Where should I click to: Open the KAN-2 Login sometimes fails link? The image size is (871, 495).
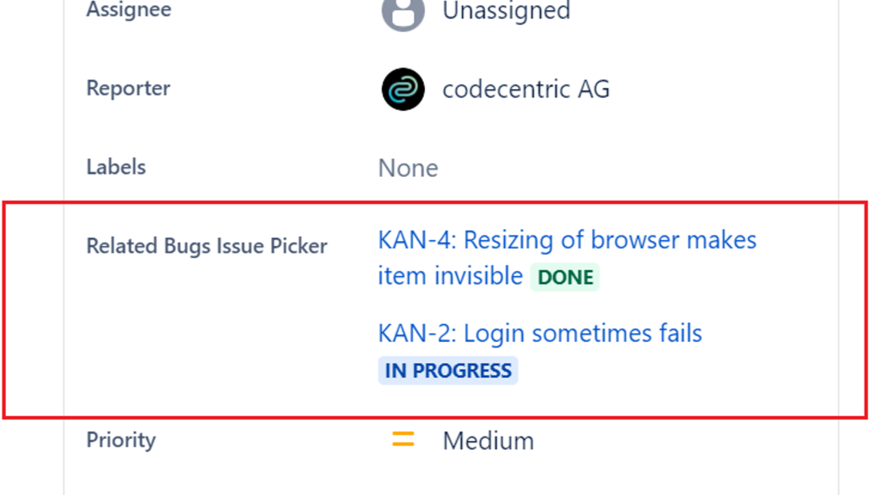[540, 333]
